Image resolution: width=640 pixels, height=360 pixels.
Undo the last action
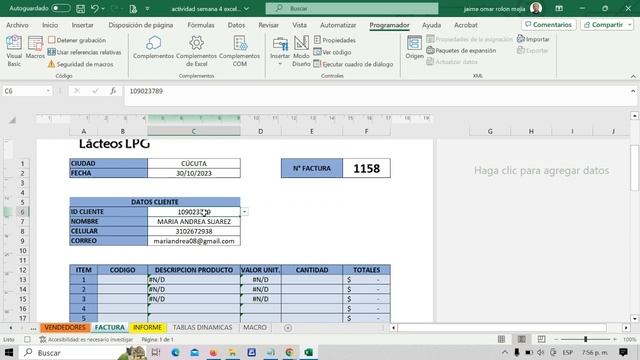click(x=95, y=8)
